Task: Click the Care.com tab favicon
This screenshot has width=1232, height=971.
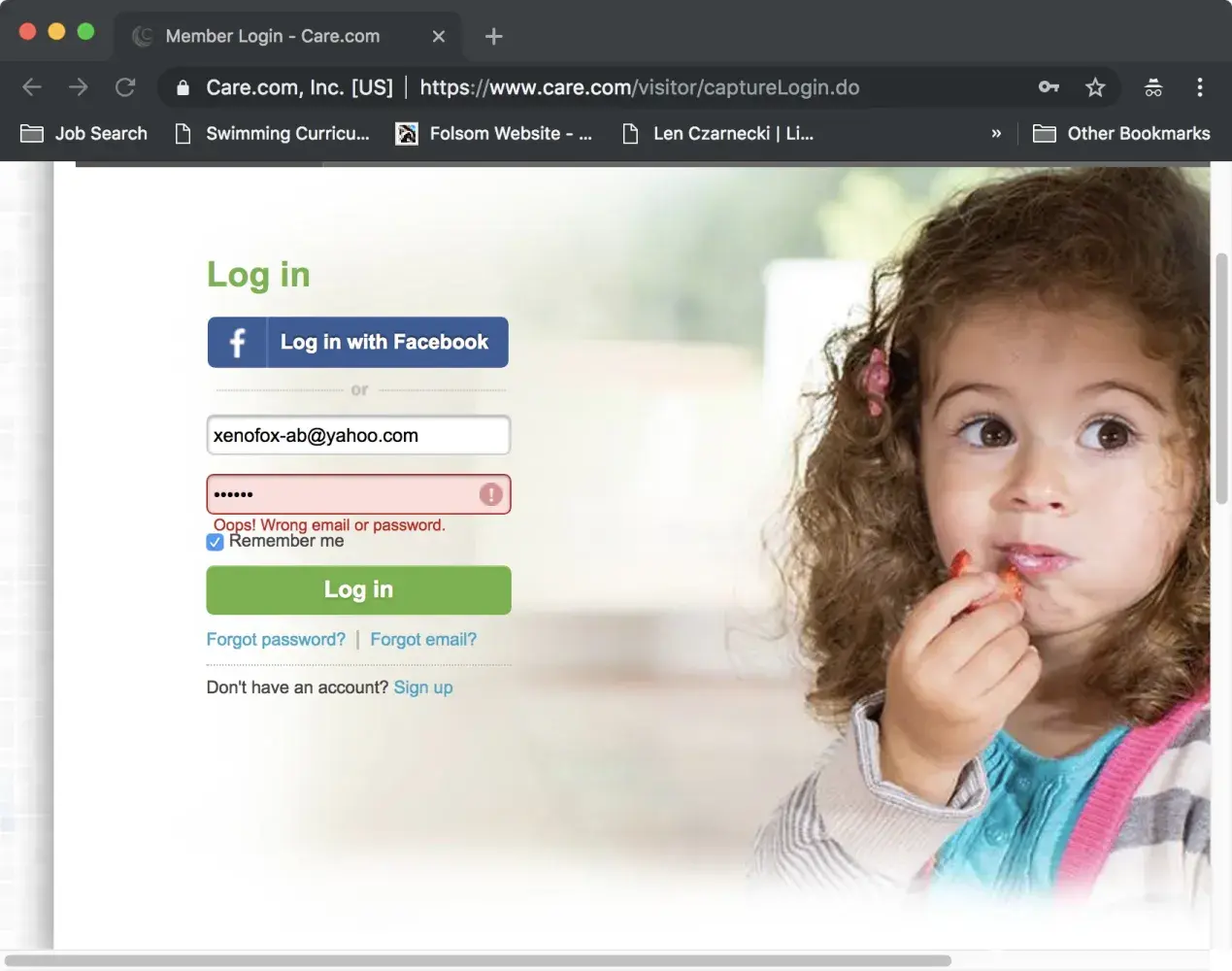Action: (x=143, y=36)
